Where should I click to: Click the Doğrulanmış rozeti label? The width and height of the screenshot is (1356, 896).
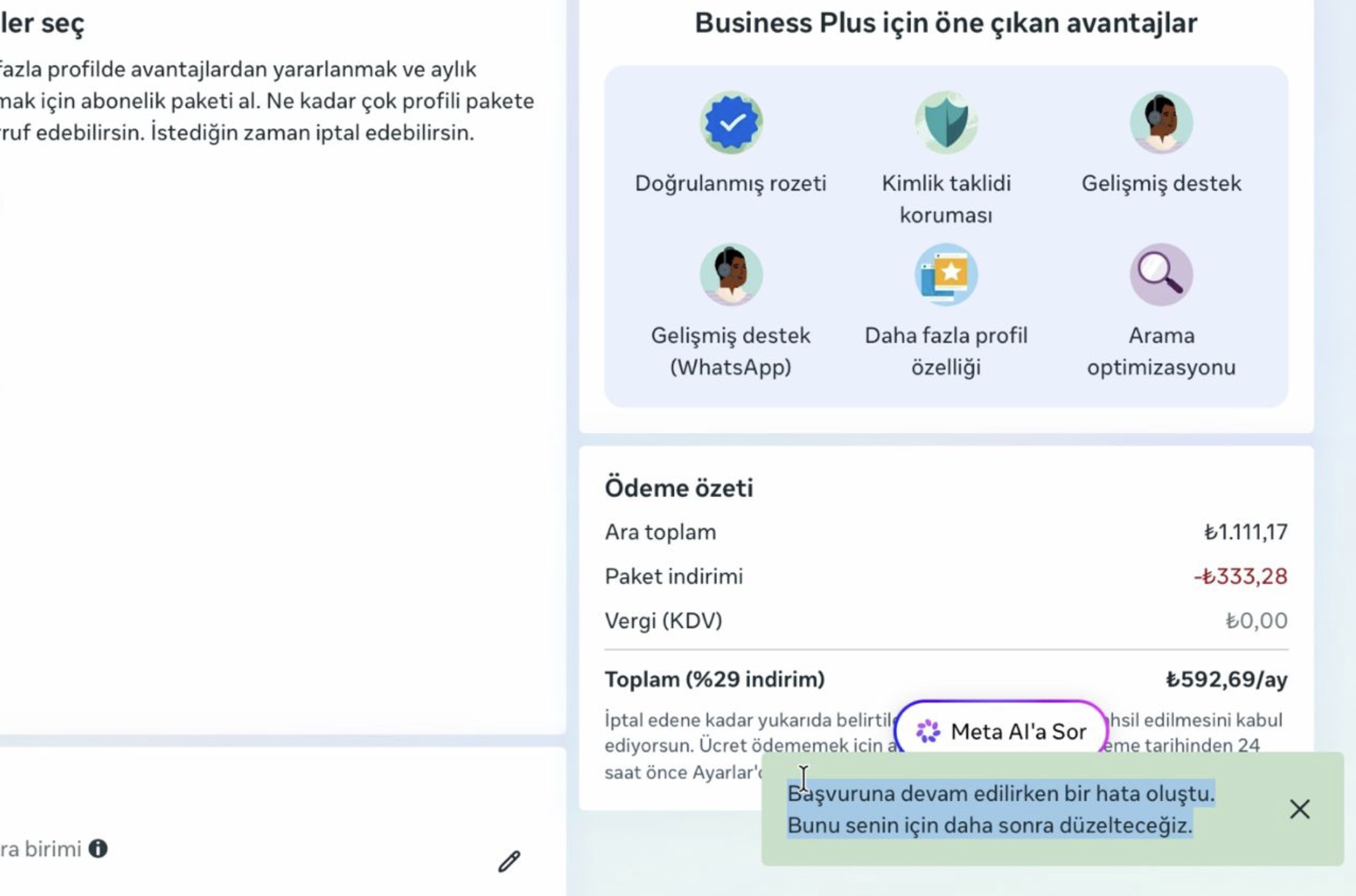click(x=731, y=183)
